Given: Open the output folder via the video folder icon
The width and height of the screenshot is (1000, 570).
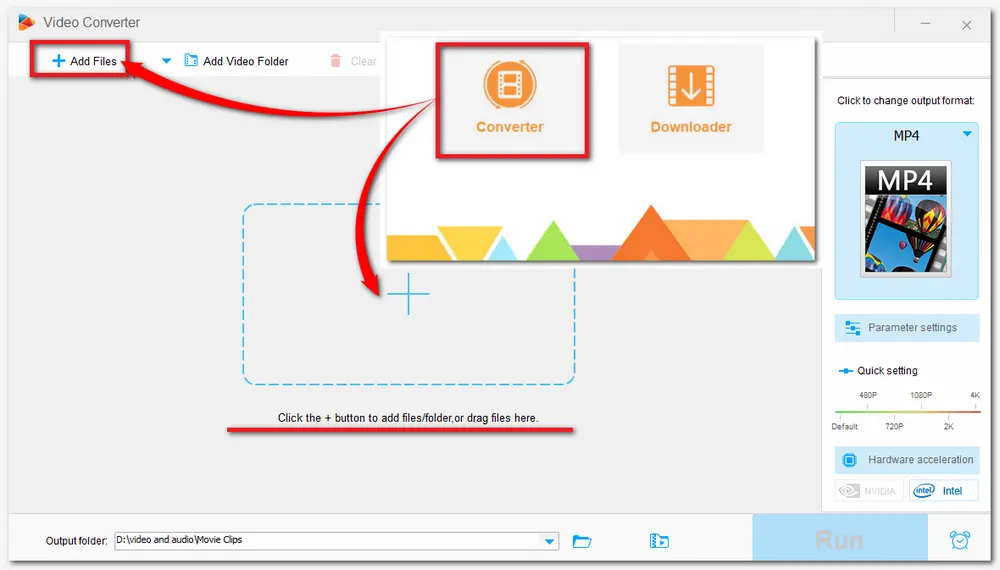Looking at the screenshot, I should click(659, 541).
